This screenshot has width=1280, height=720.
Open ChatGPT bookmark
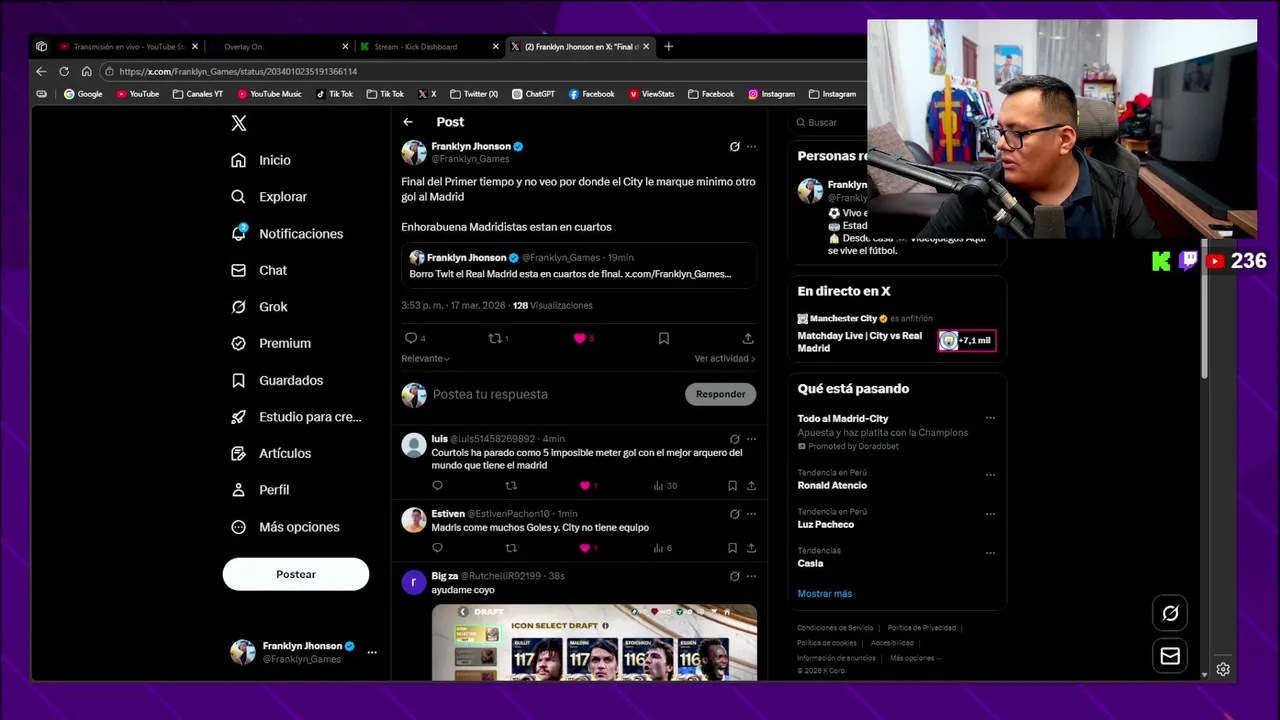(533, 94)
